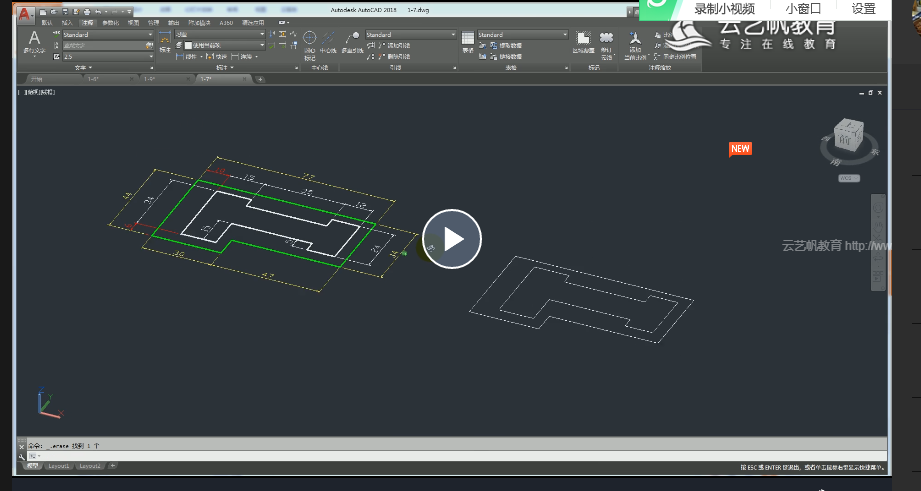
Task: Click the Dimension tool icon
Action: point(165,40)
